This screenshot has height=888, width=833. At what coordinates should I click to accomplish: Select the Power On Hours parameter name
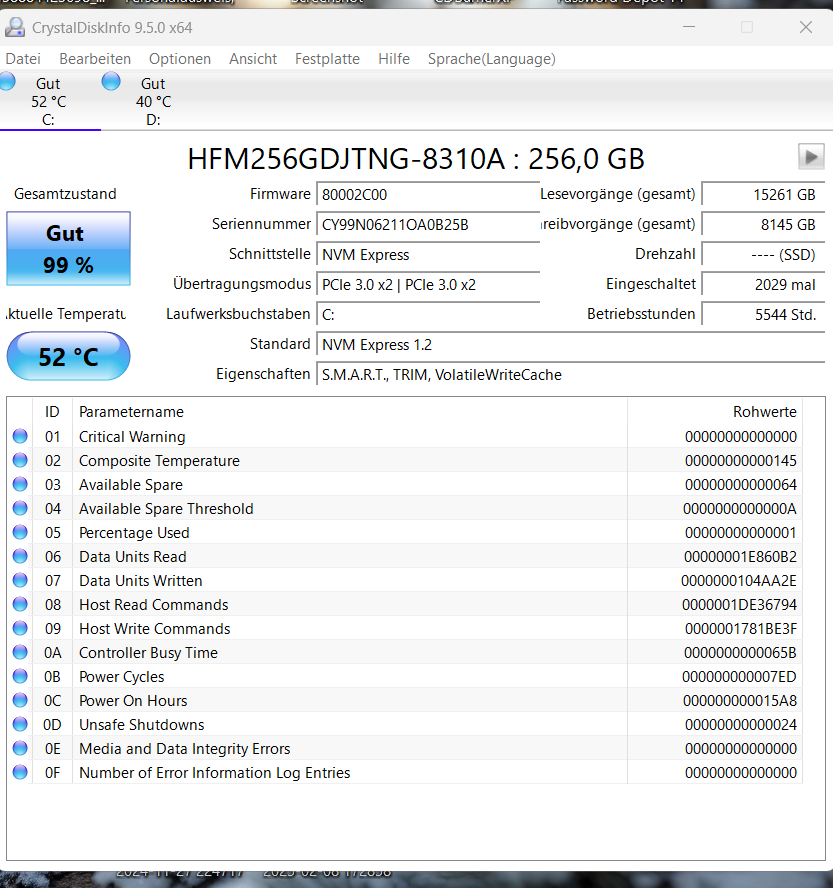(133, 700)
